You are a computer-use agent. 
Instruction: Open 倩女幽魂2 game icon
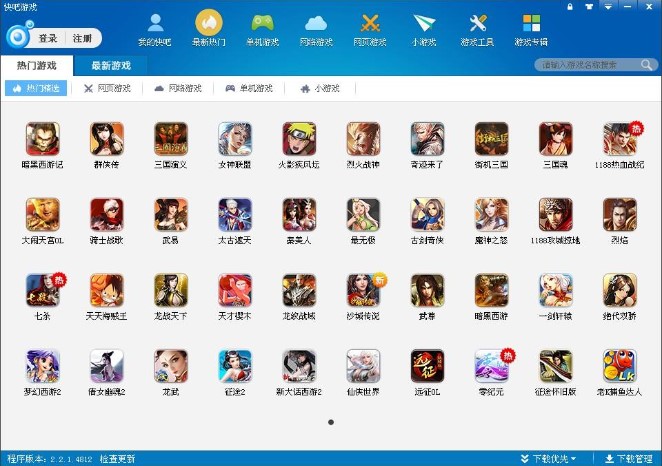[x=107, y=366]
